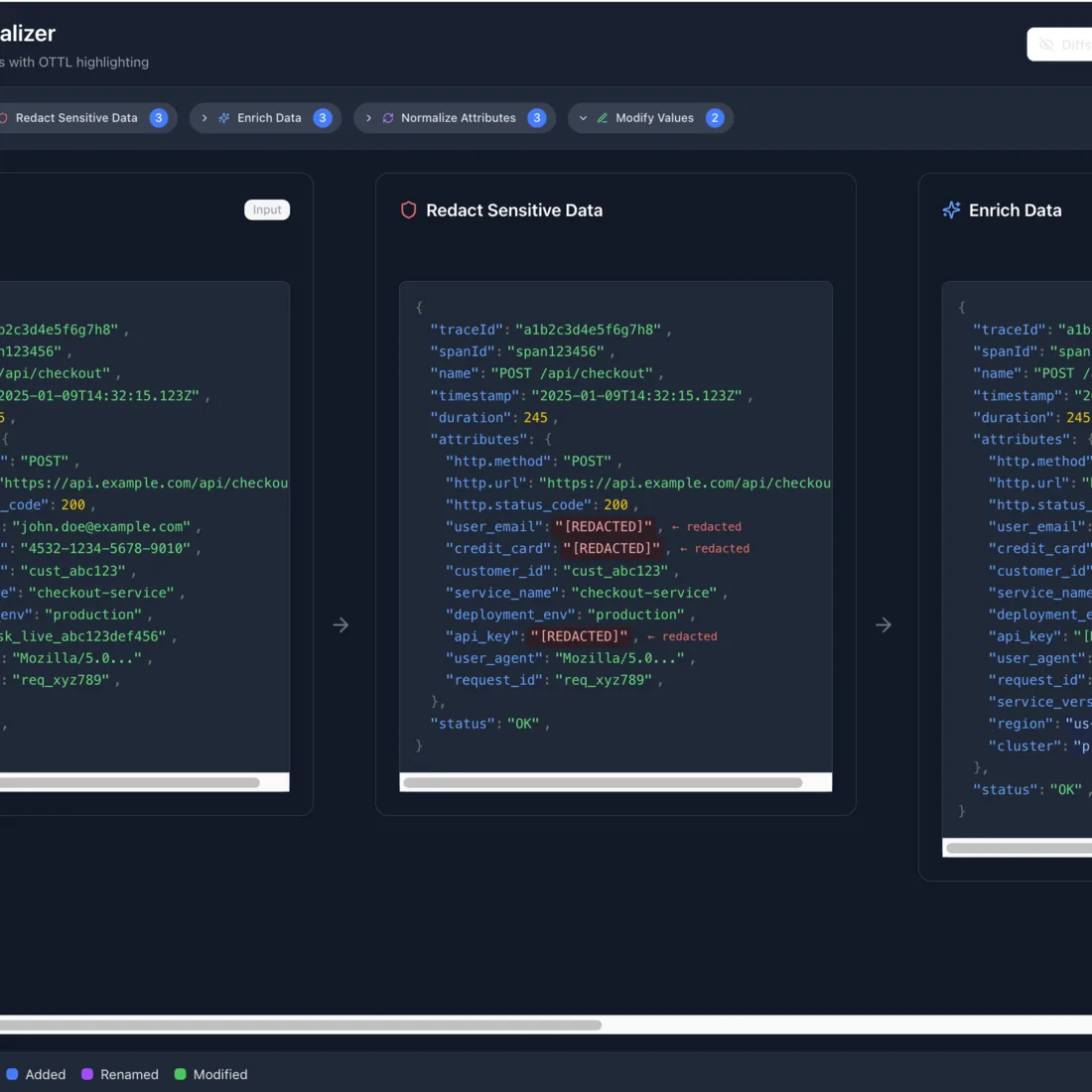The width and height of the screenshot is (1092, 1092).
Task: Toggle the Diffs visibility button
Action: 1059,45
